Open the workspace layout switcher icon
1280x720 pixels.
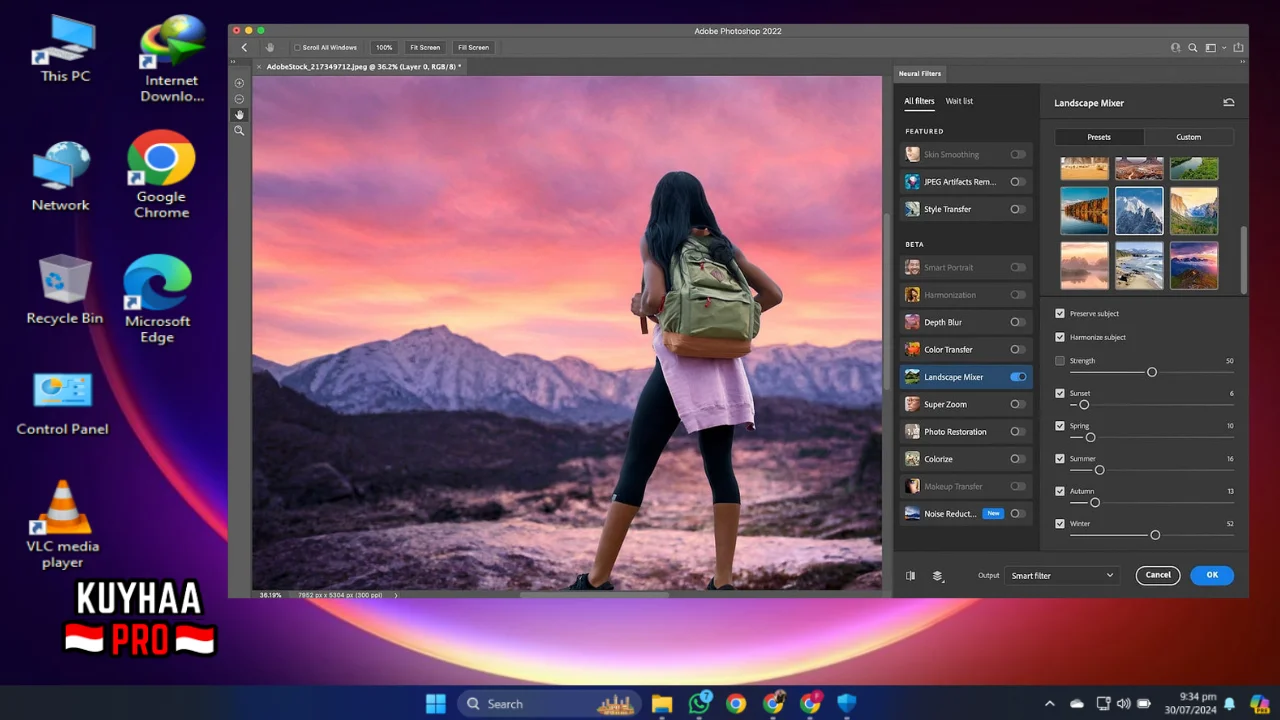coord(1210,47)
